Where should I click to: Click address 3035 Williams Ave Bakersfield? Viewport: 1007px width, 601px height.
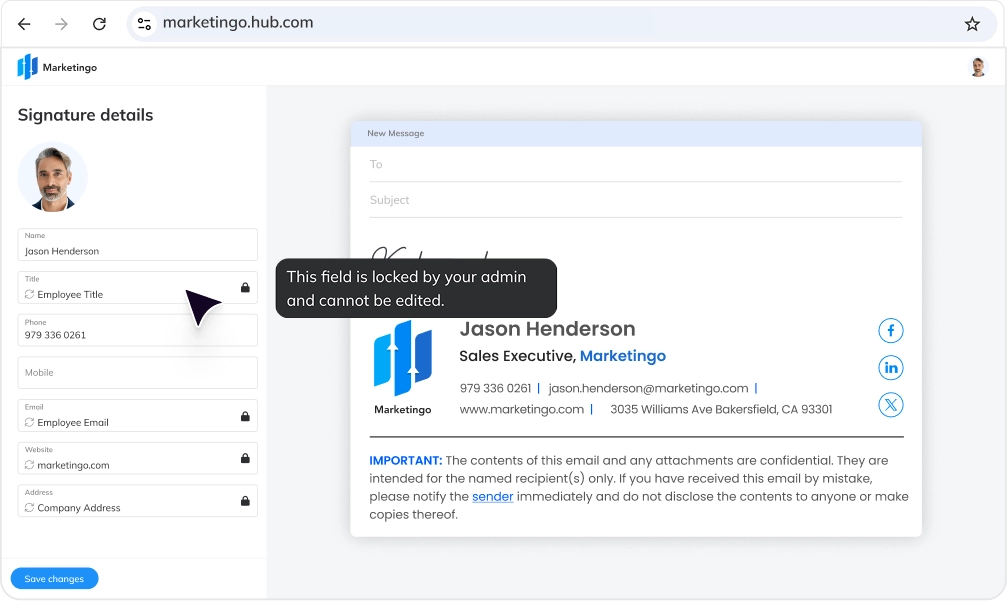click(x=721, y=410)
